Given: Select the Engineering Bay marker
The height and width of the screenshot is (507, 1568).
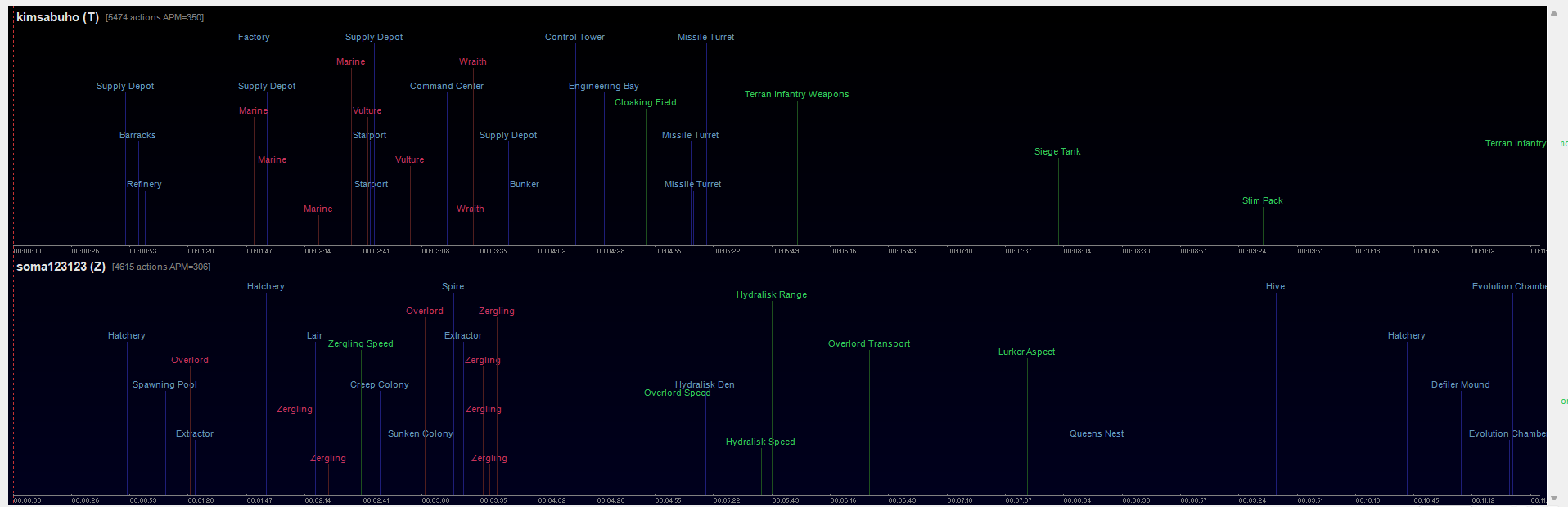Looking at the screenshot, I should point(604,86).
